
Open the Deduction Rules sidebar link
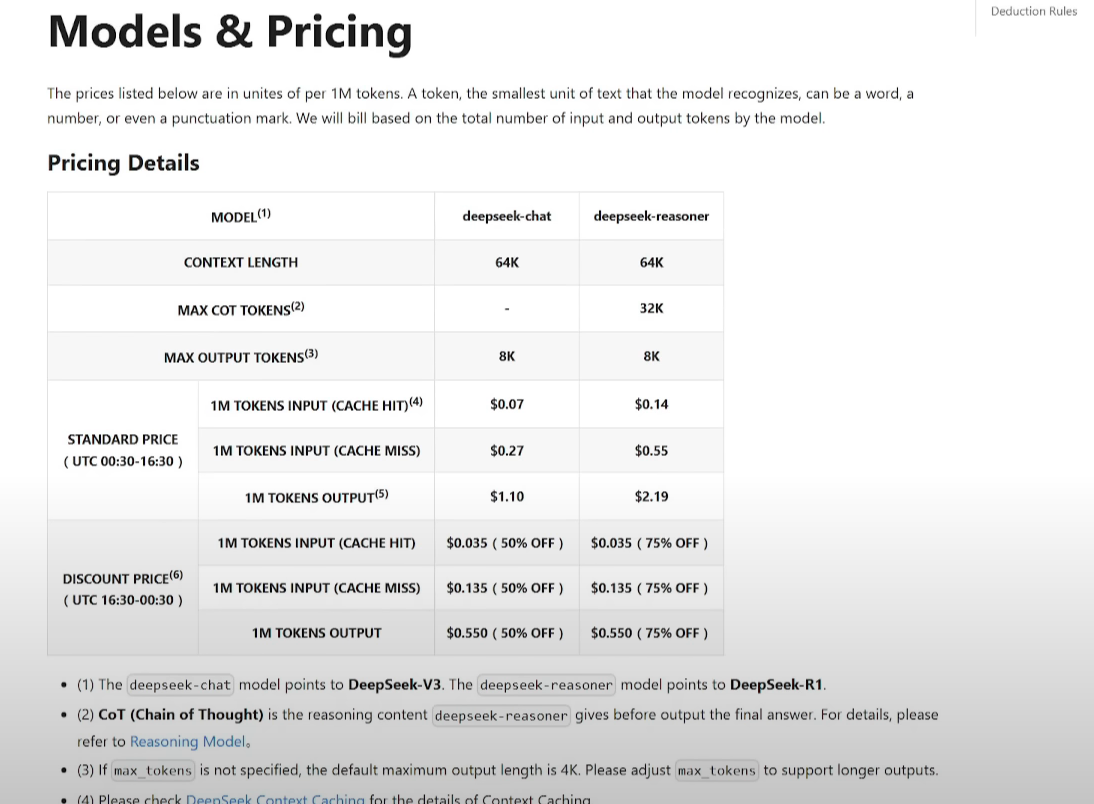click(1033, 12)
